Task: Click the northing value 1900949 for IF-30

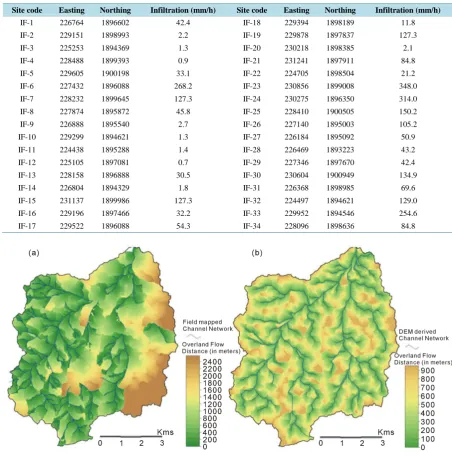Action: pyautogui.click(x=340, y=175)
